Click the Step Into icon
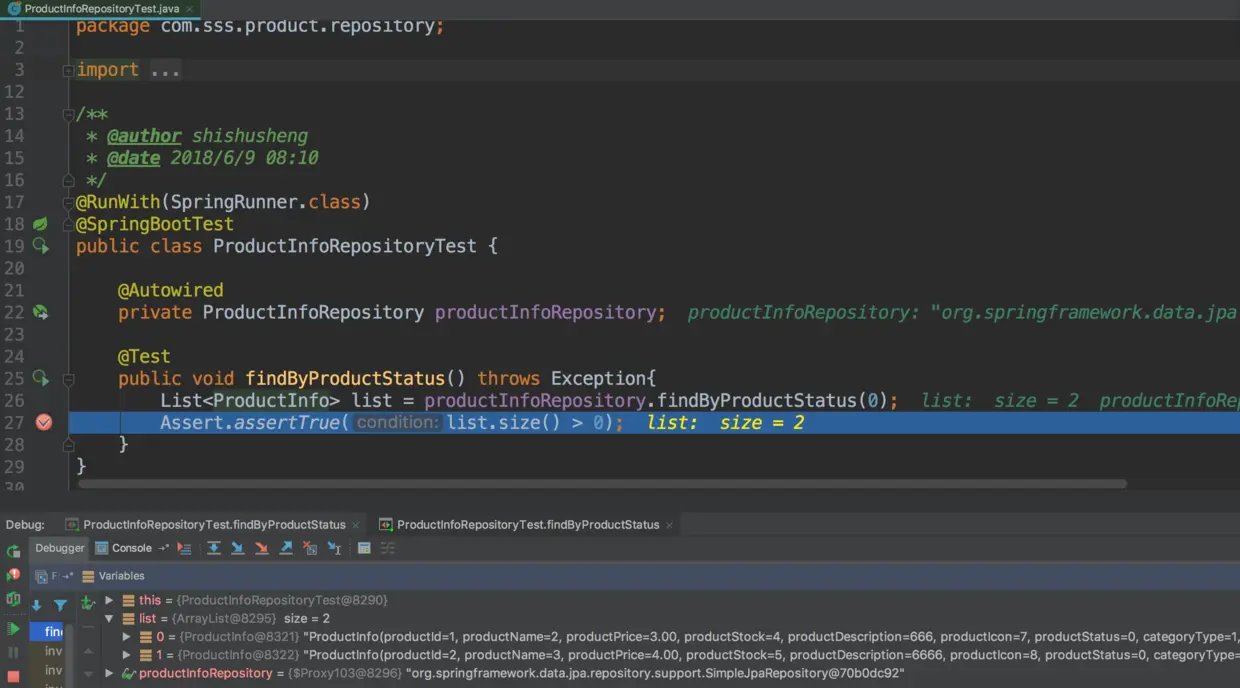1240x688 pixels. [238, 548]
